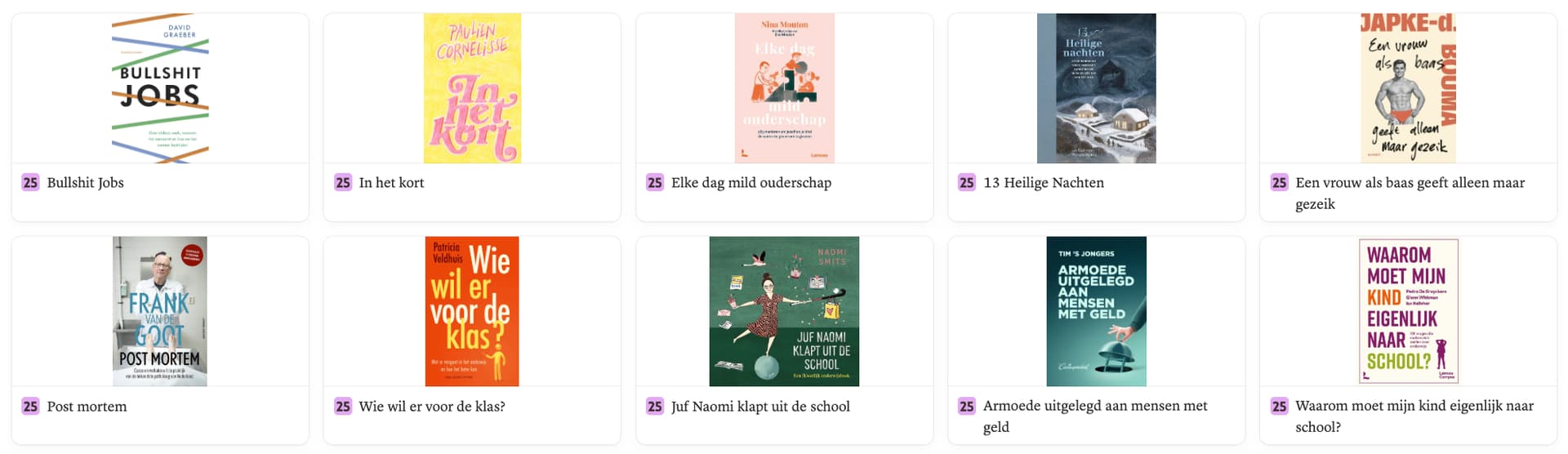Screen dimensions: 1568x454
Task: Open the Bullshit Jobs book cover
Action: tap(160, 88)
